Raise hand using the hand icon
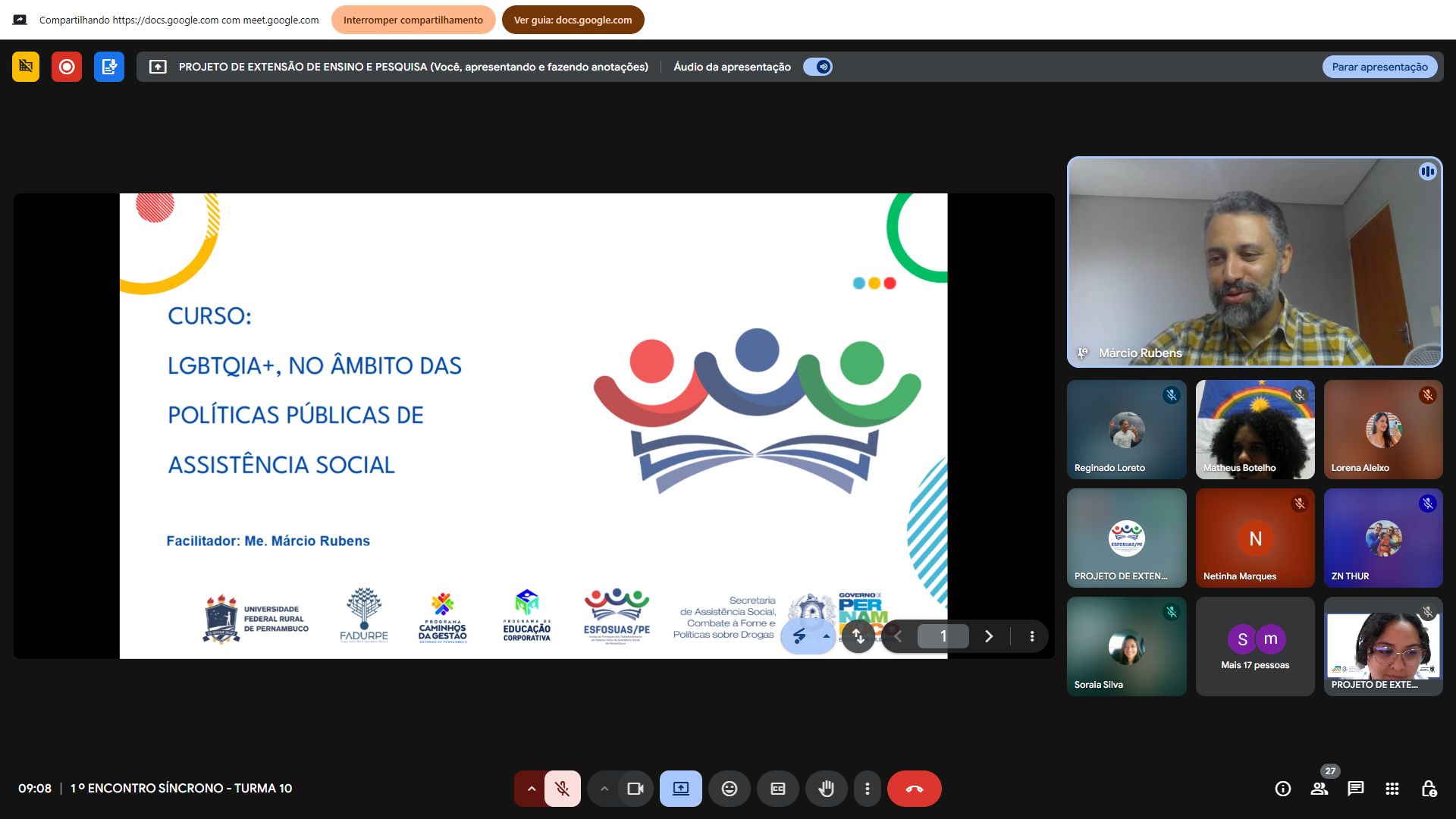The height and width of the screenshot is (819, 1456). click(x=826, y=789)
